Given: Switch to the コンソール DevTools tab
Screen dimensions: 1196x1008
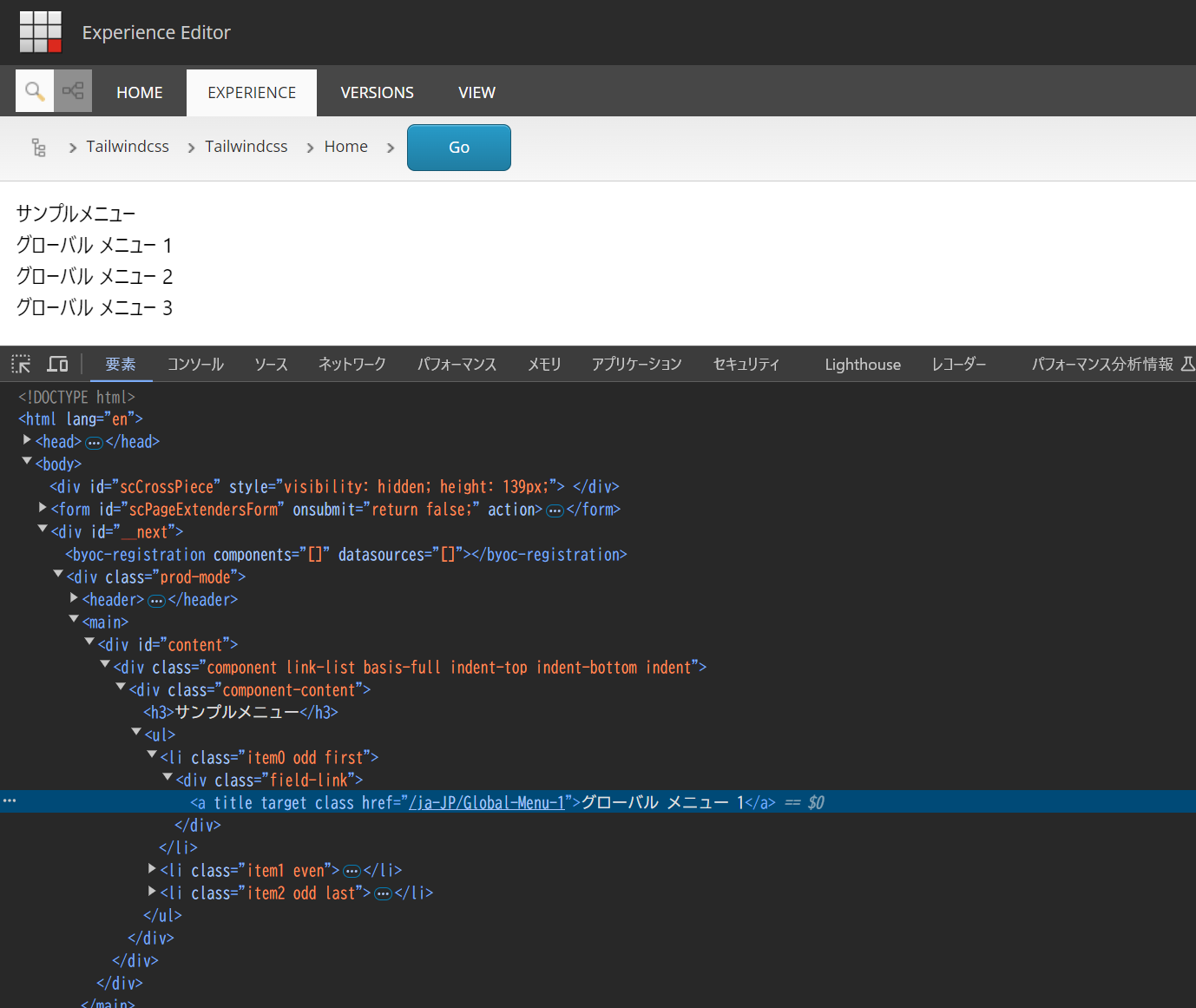Looking at the screenshot, I should [x=195, y=364].
